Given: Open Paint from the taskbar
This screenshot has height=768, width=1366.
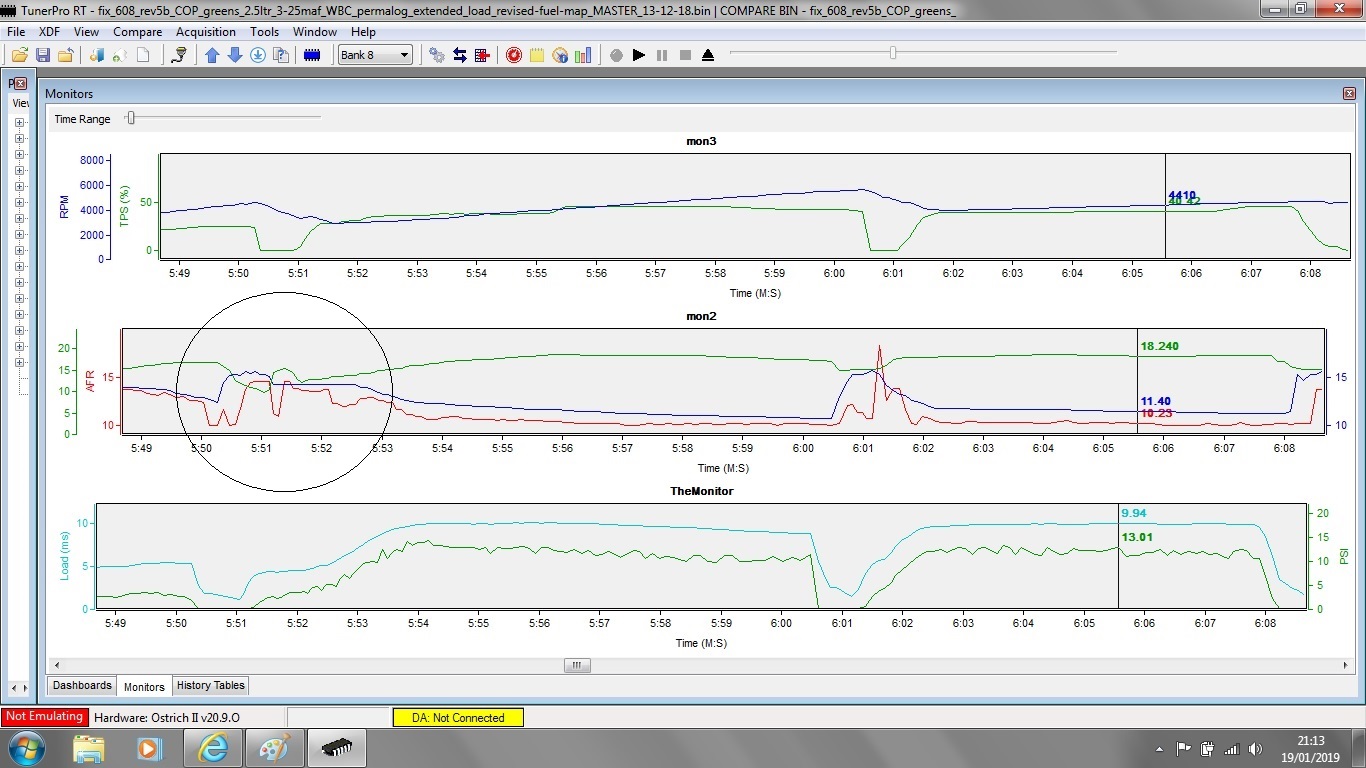Looking at the screenshot, I should [275, 748].
